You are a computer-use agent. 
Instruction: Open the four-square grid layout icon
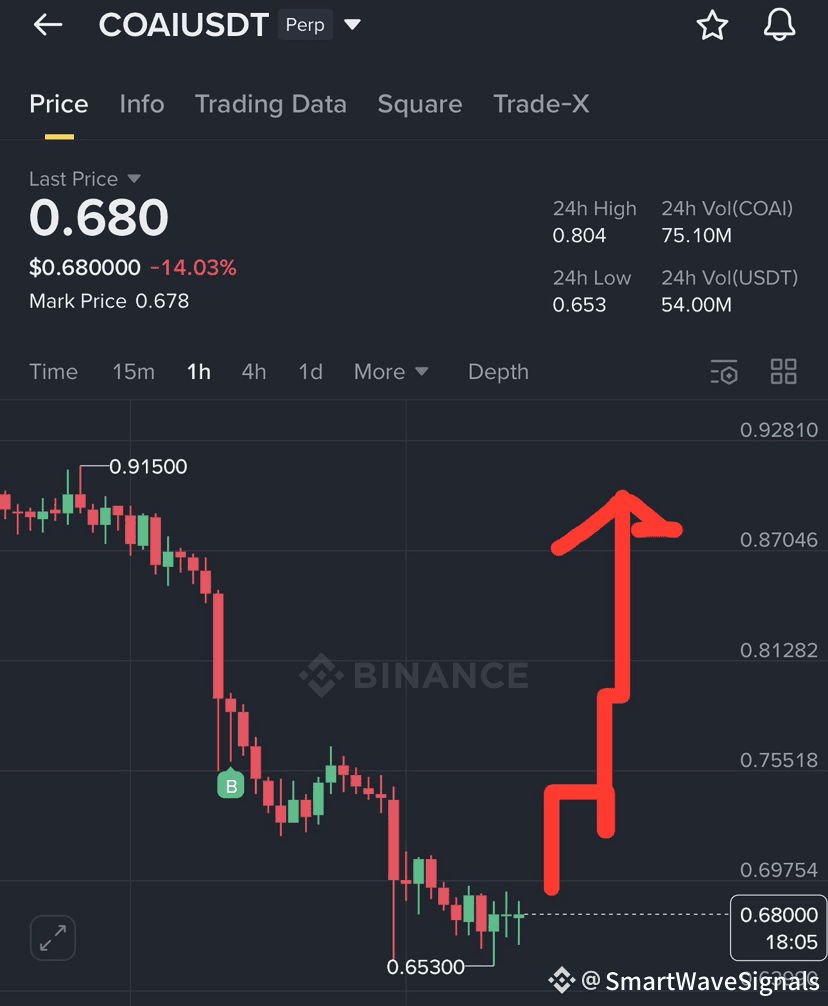pos(783,371)
